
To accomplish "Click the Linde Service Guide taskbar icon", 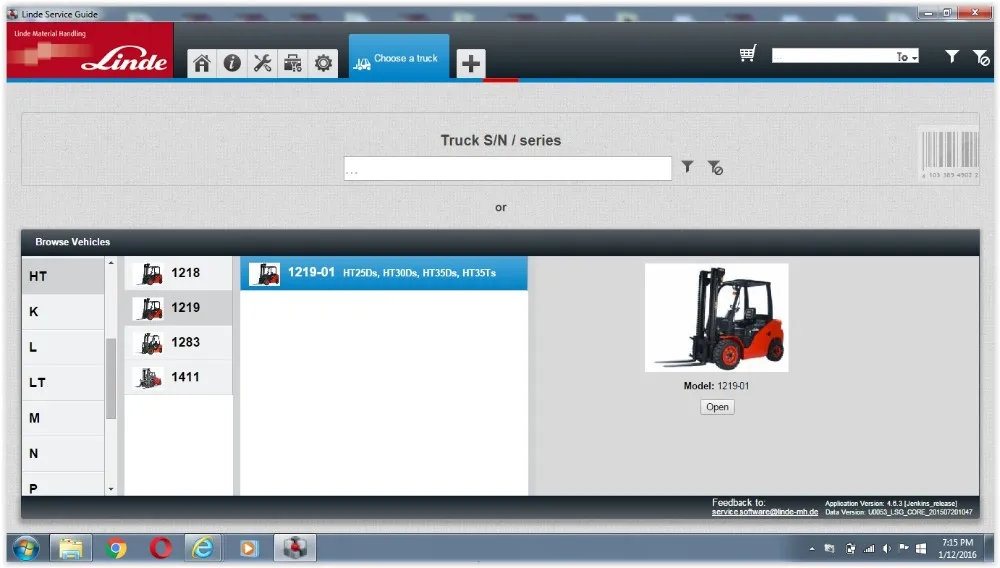I will click(295, 548).
